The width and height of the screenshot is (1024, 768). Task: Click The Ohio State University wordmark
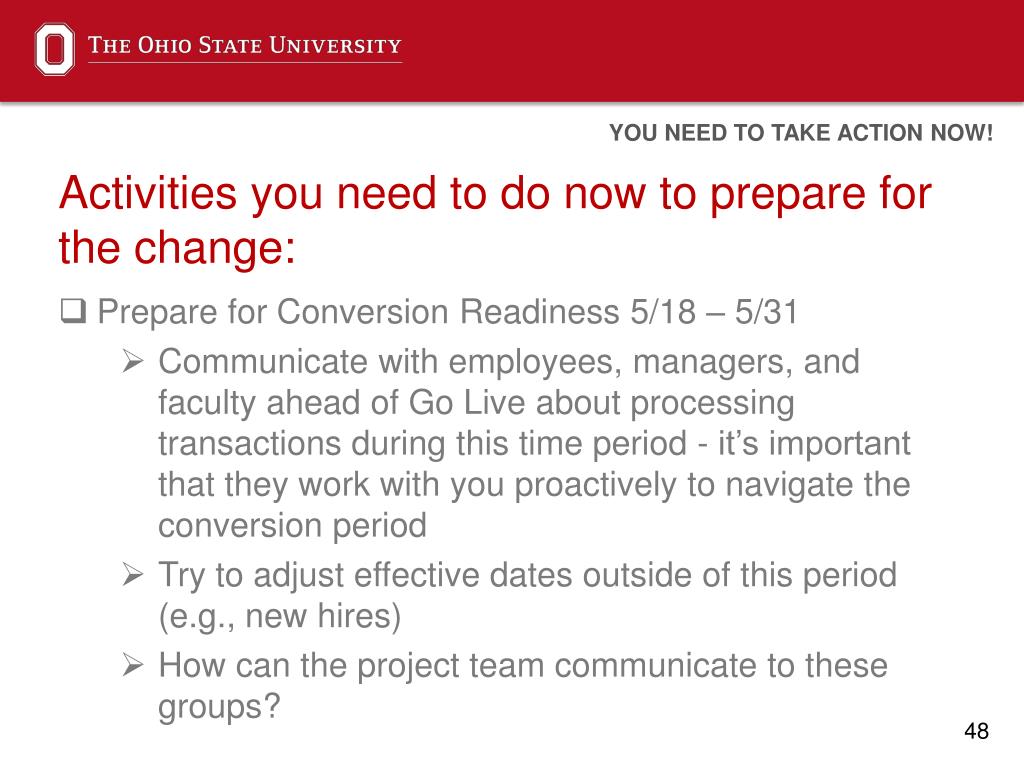coord(245,45)
